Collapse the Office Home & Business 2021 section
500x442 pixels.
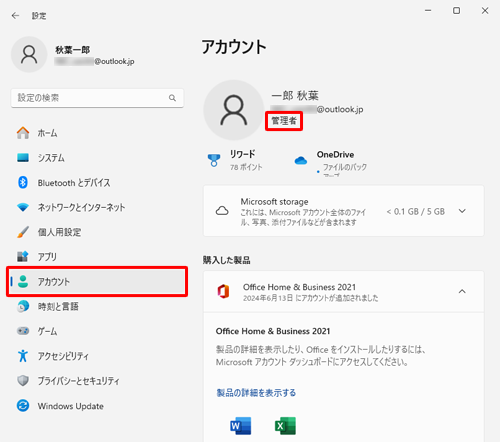(462, 292)
